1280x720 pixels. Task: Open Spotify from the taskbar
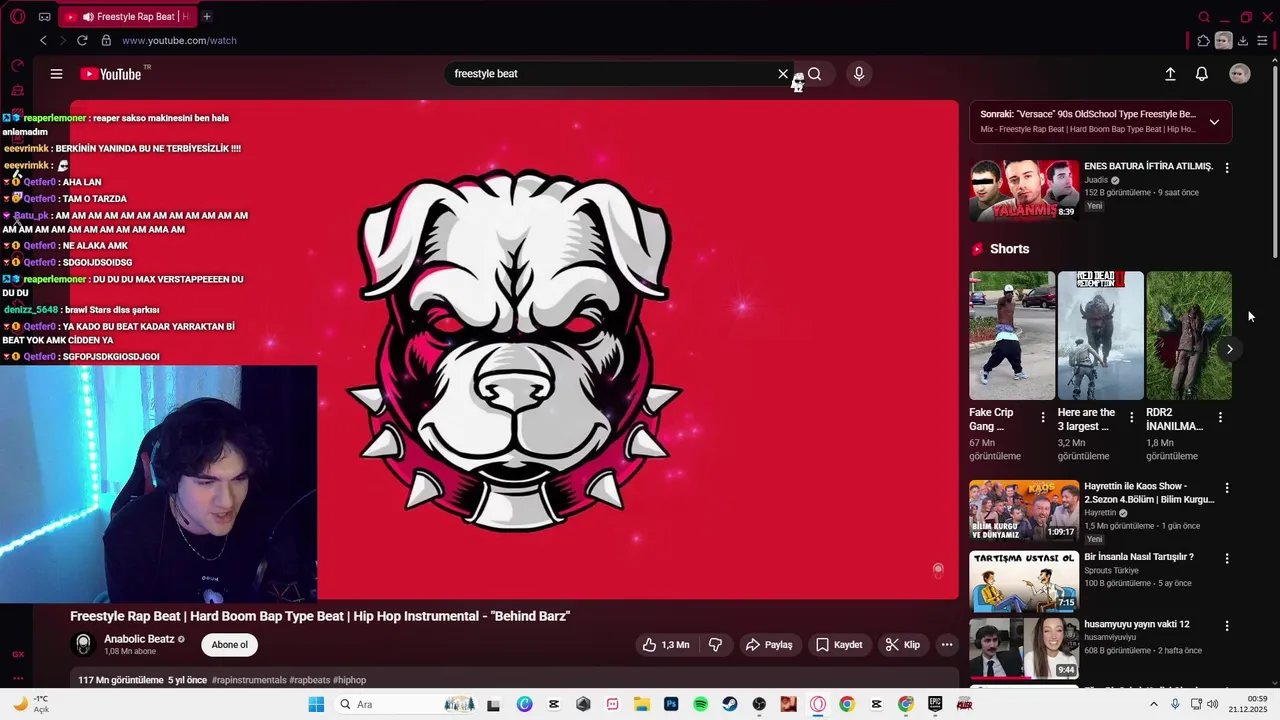click(700, 705)
